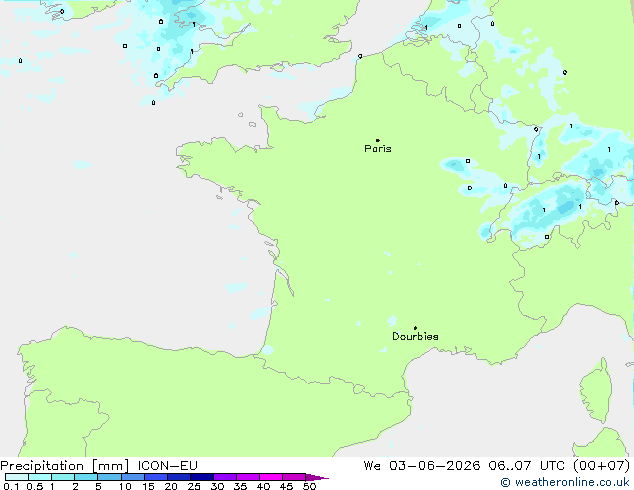The height and width of the screenshot is (490, 634).
Task: Pick the 2–5 mm legend swatch
Action: (x=86, y=477)
